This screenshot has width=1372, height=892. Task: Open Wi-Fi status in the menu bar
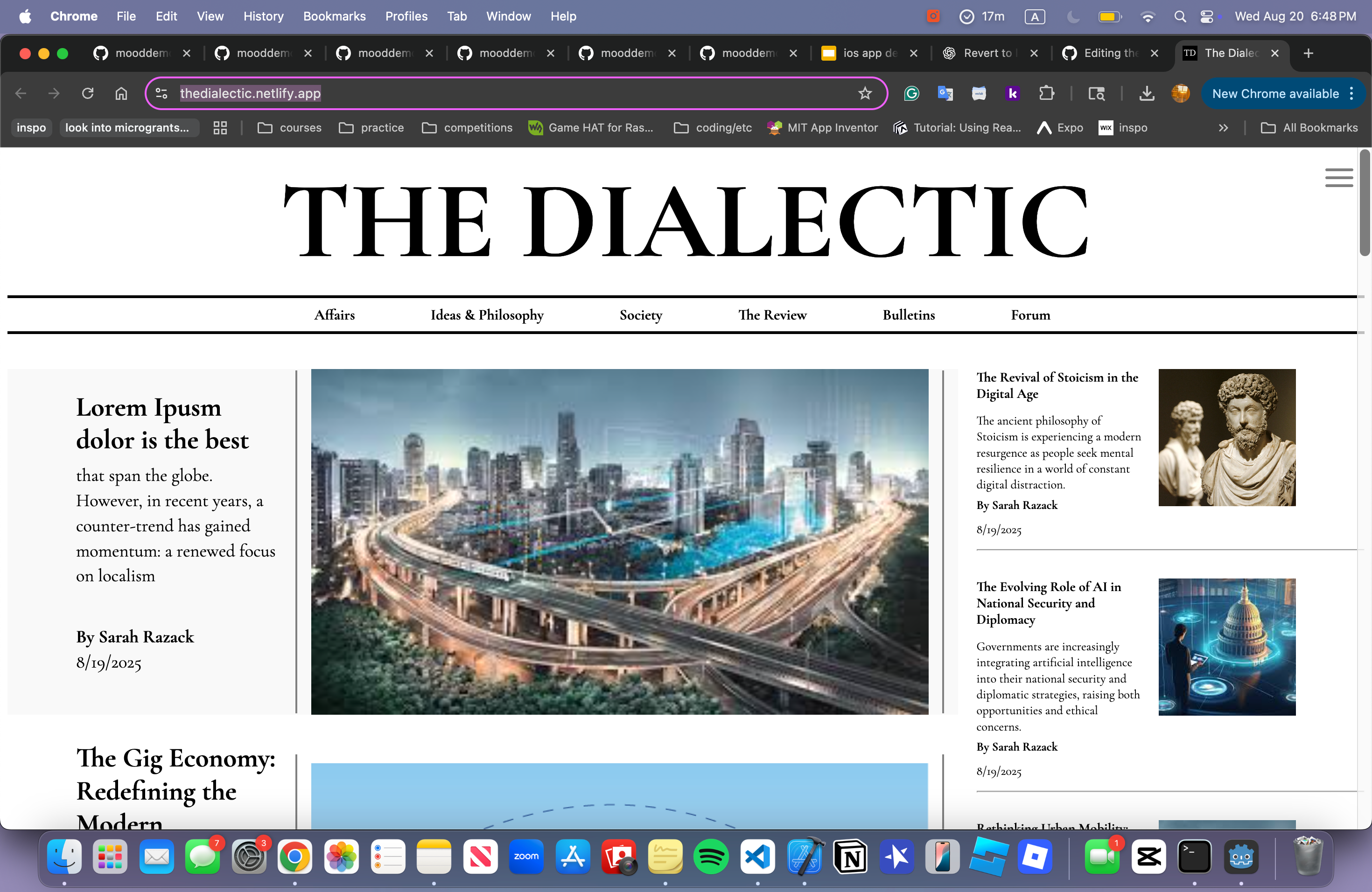tap(1148, 17)
